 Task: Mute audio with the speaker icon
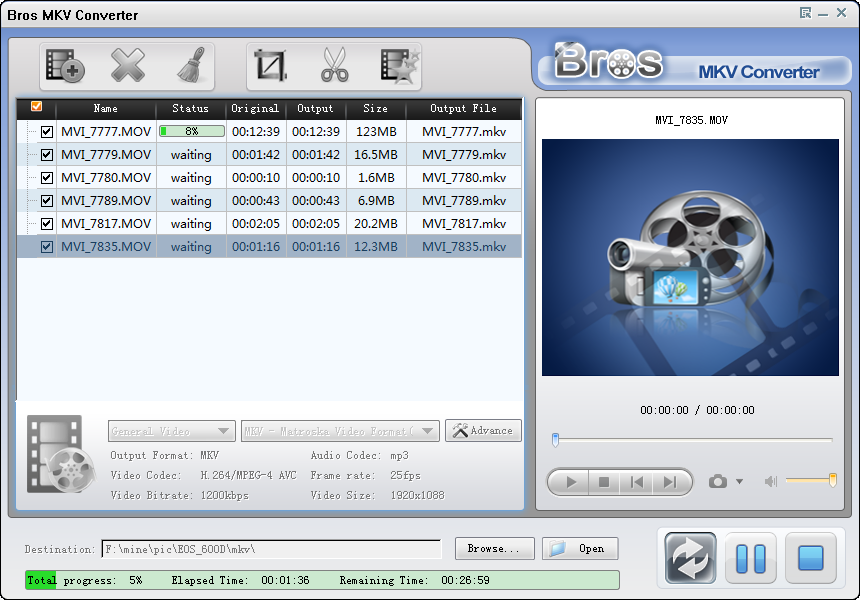(x=771, y=482)
